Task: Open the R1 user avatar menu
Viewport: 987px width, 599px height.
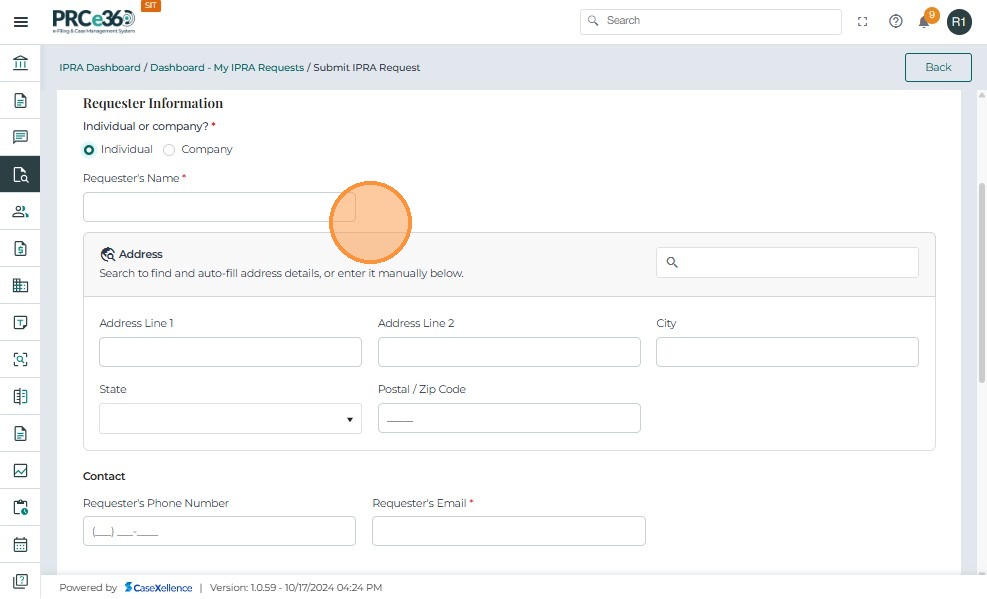Action: tap(959, 21)
